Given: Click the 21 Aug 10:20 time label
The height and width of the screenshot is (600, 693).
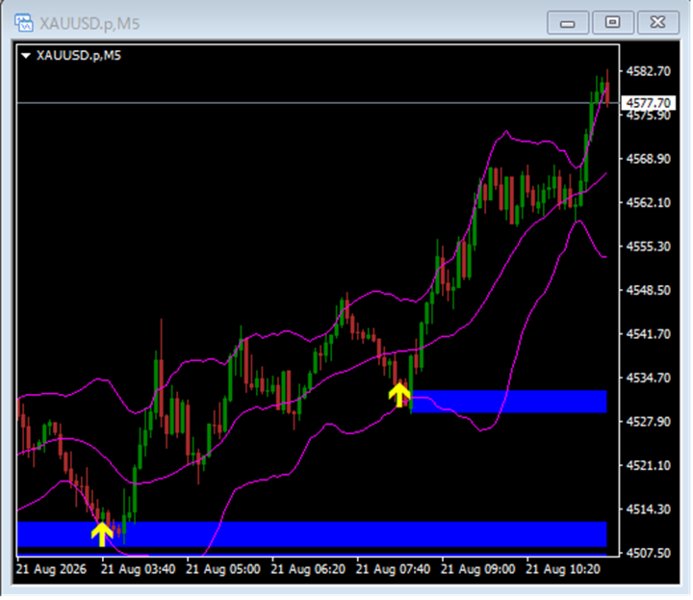Looking at the screenshot, I should 563,569.
